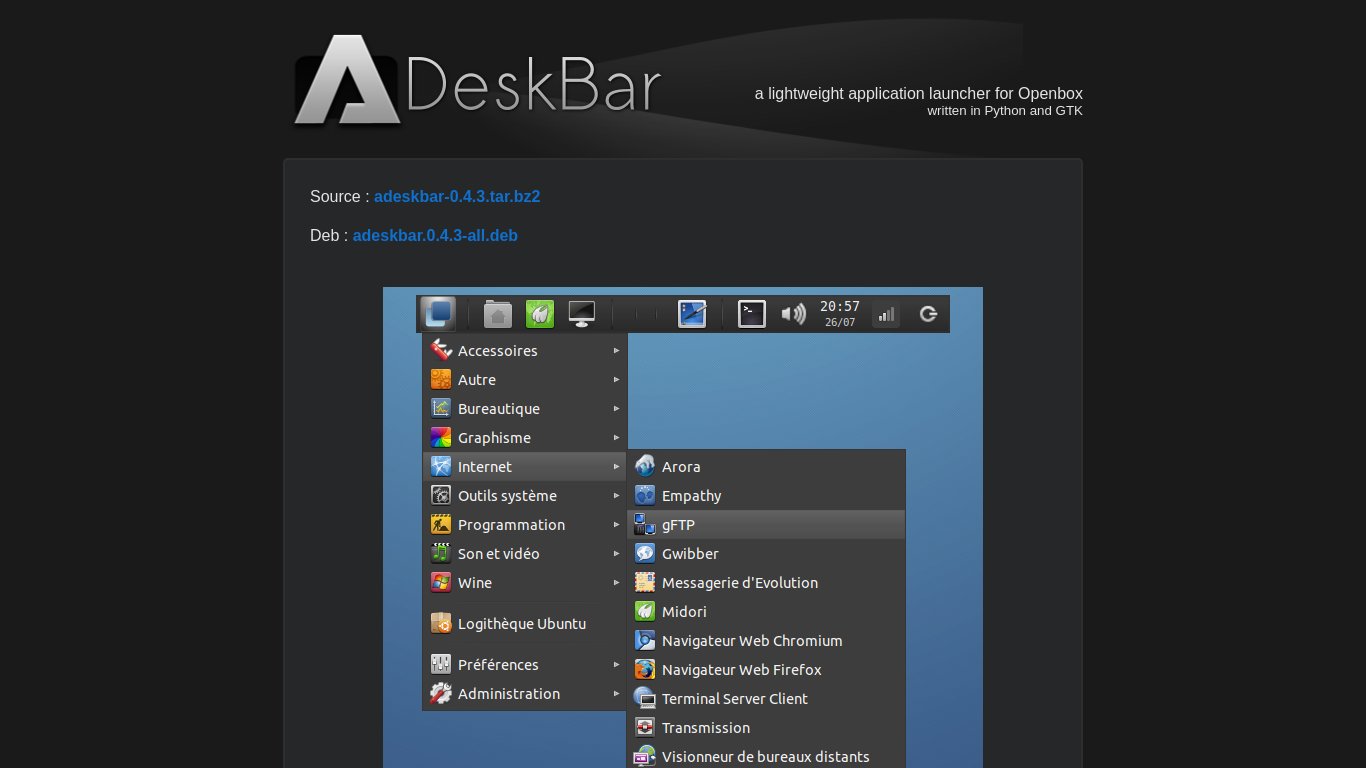Click the Arora browser icon in submenu
The width and height of the screenshot is (1366, 768).
click(x=645, y=467)
